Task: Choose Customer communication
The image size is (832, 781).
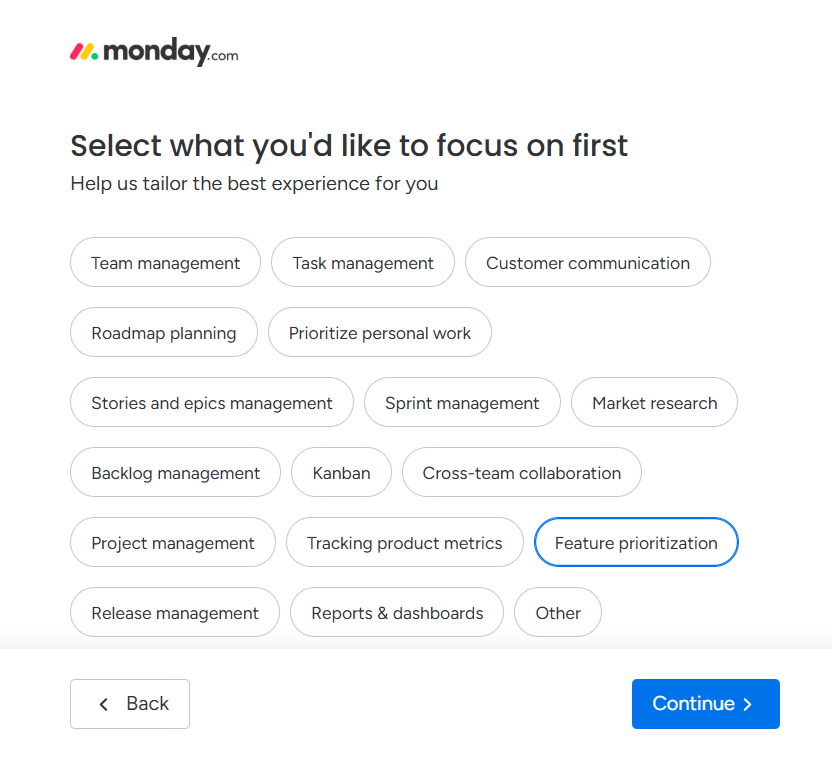Action: [x=587, y=262]
